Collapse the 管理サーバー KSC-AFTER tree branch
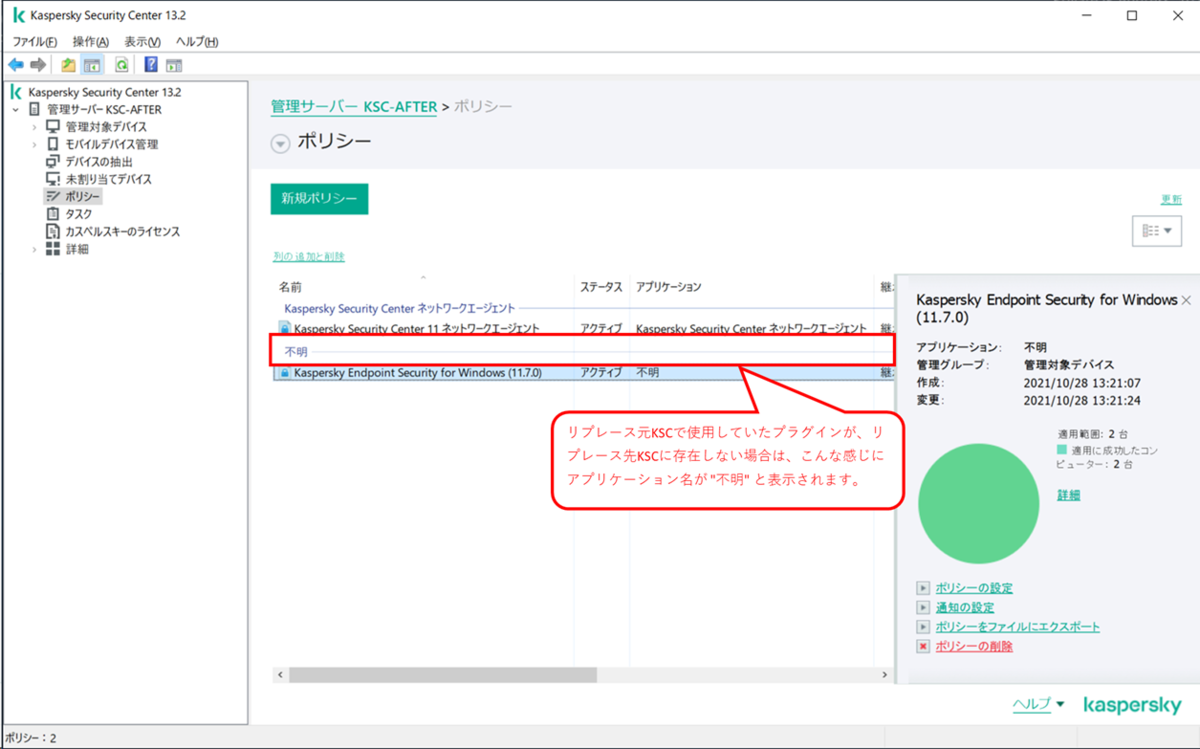1200x749 pixels. 16,109
